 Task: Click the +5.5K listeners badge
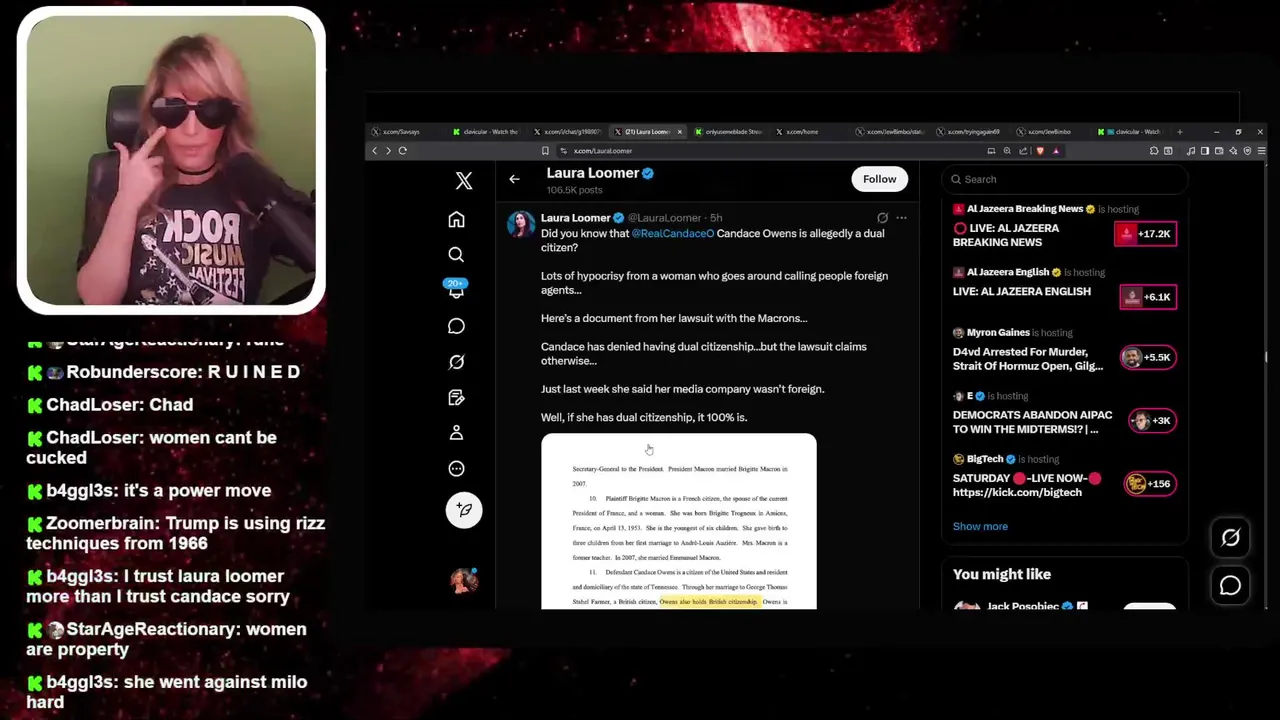tap(1148, 357)
